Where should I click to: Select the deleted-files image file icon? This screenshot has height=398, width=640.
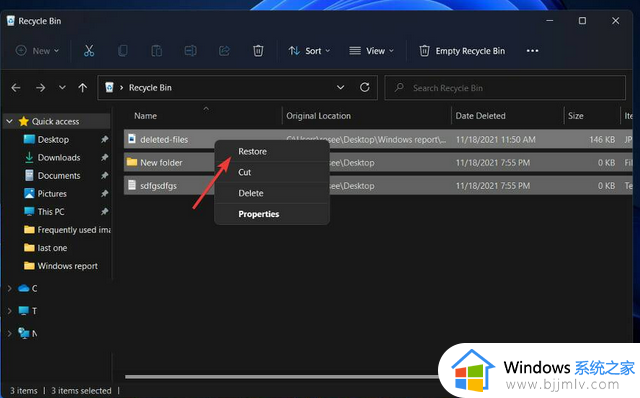[131, 139]
